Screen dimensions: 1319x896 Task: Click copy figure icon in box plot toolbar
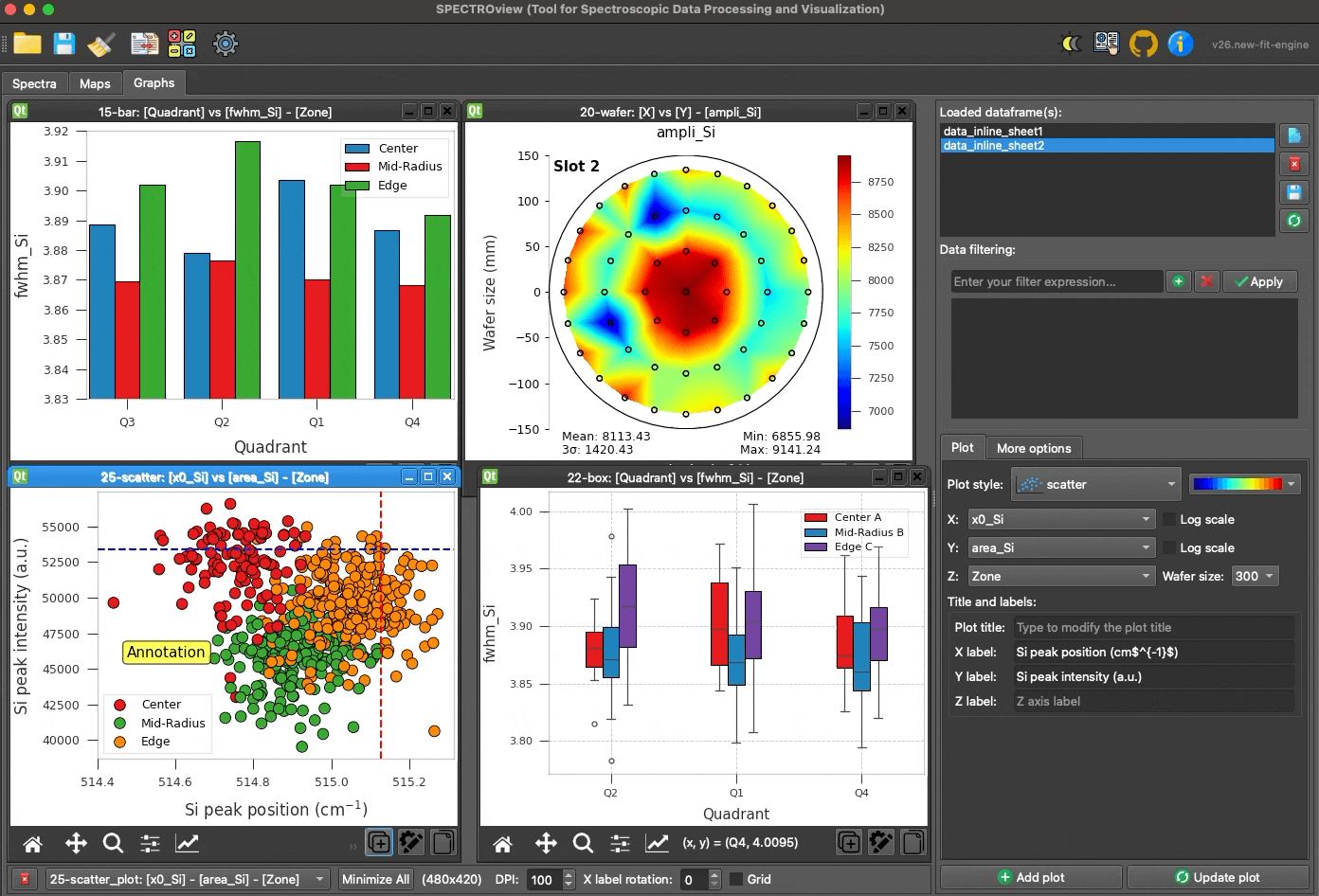[x=912, y=842]
